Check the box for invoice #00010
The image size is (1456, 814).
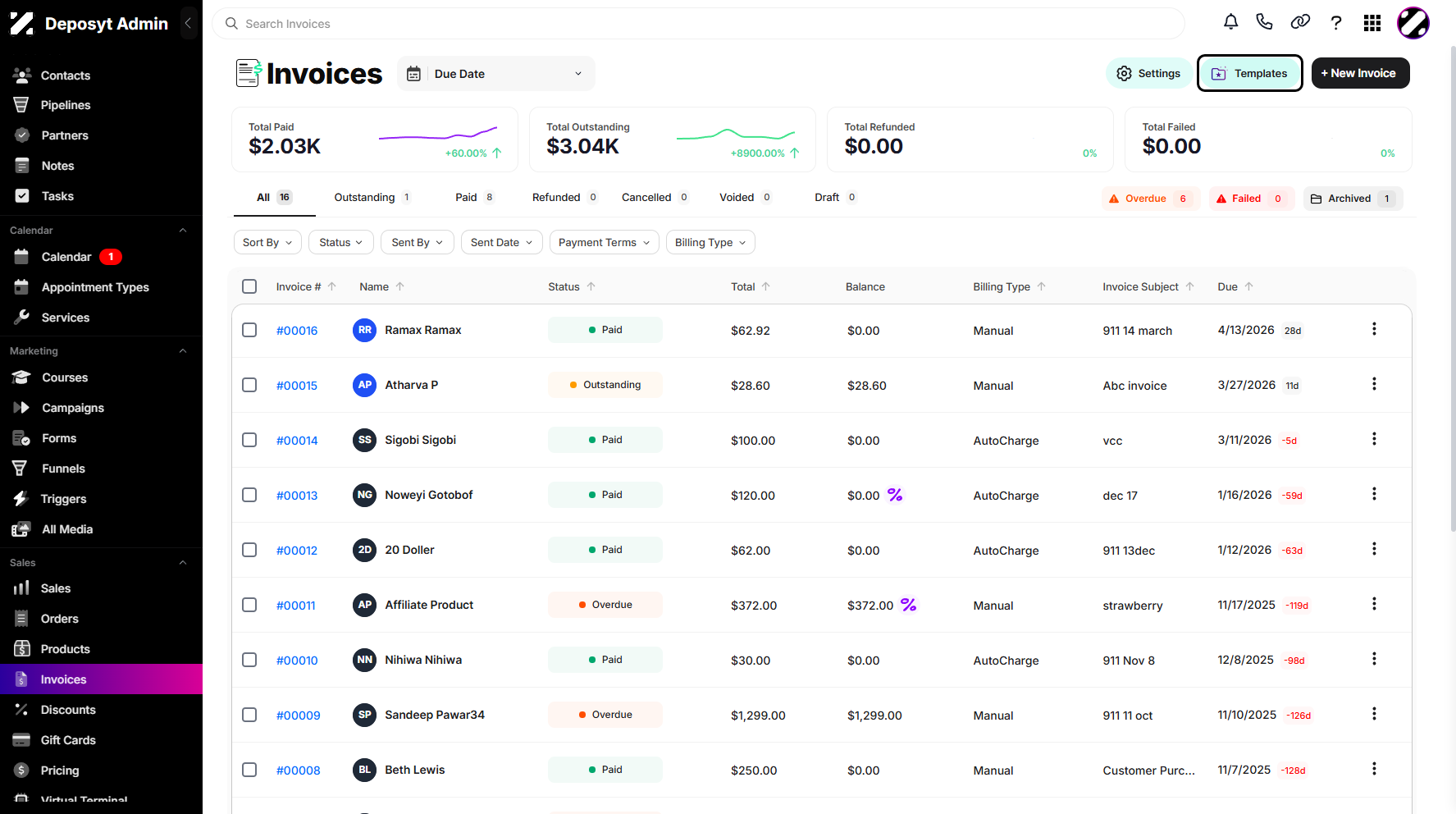[249, 660]
